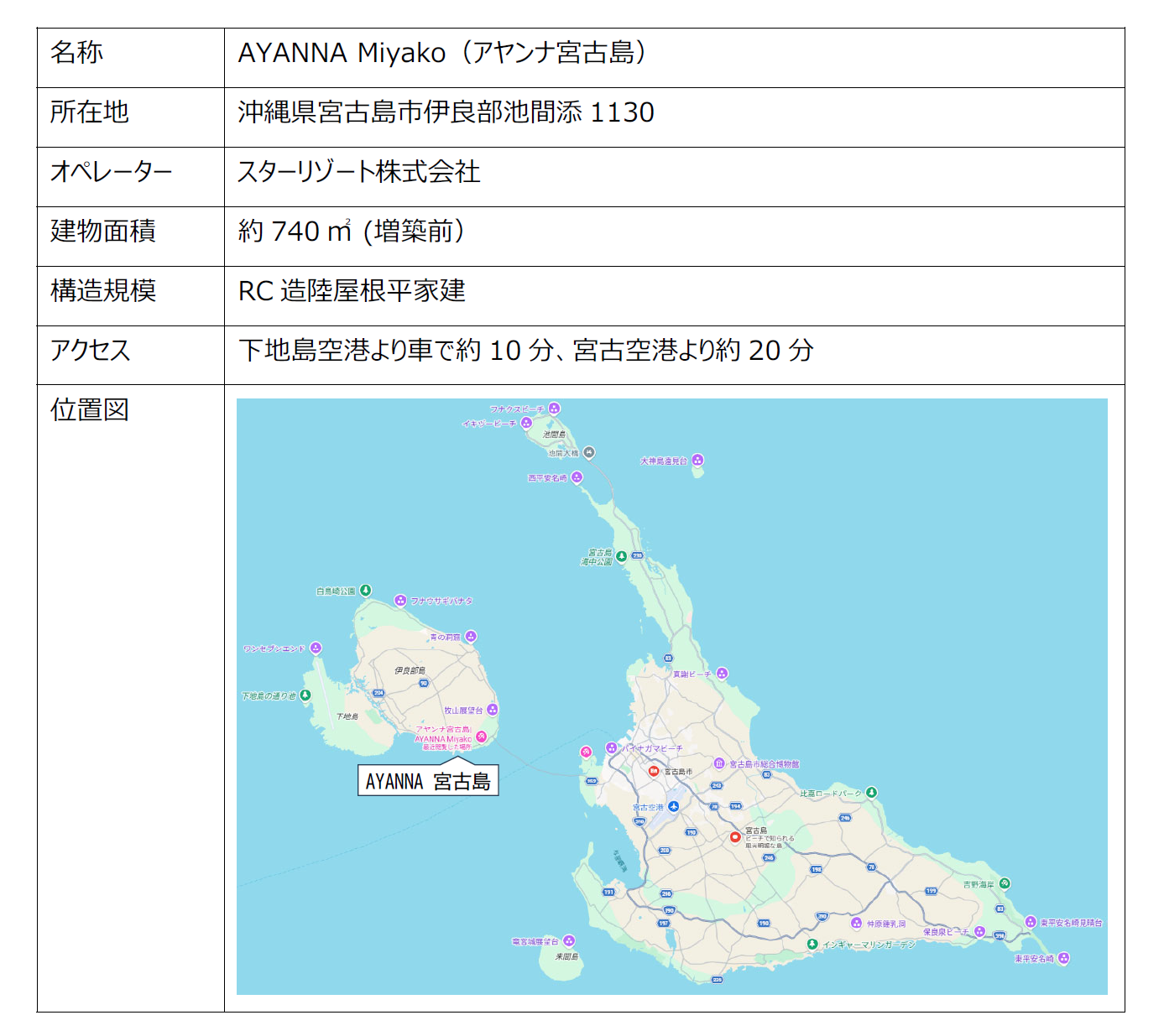Click the red 宮古島 location pin
The width and height of the screenshot is (1164, 1036).
click(735, 836)
